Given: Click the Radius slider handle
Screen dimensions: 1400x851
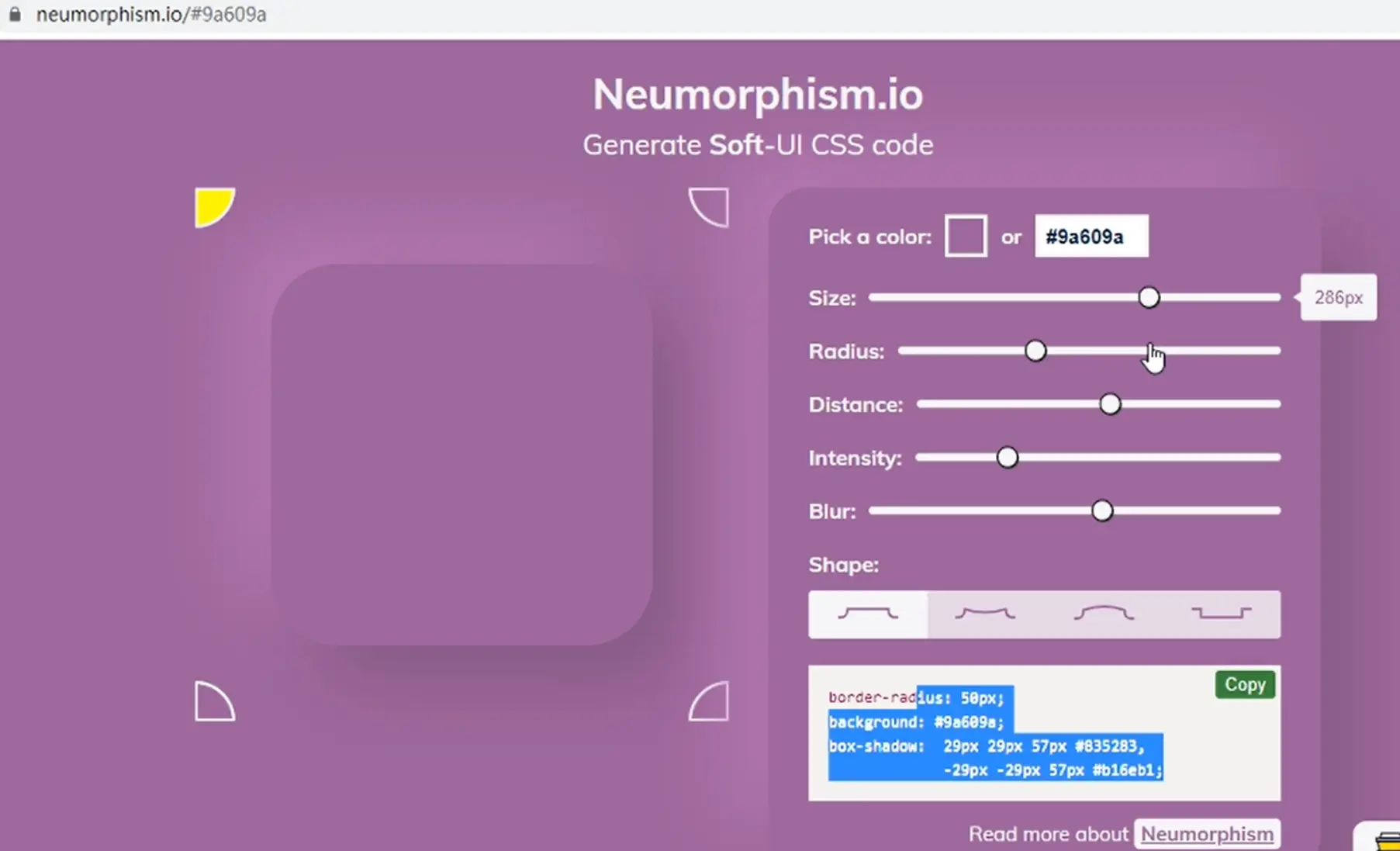Looking at the screenshot, I should (x=1035, y=351).
